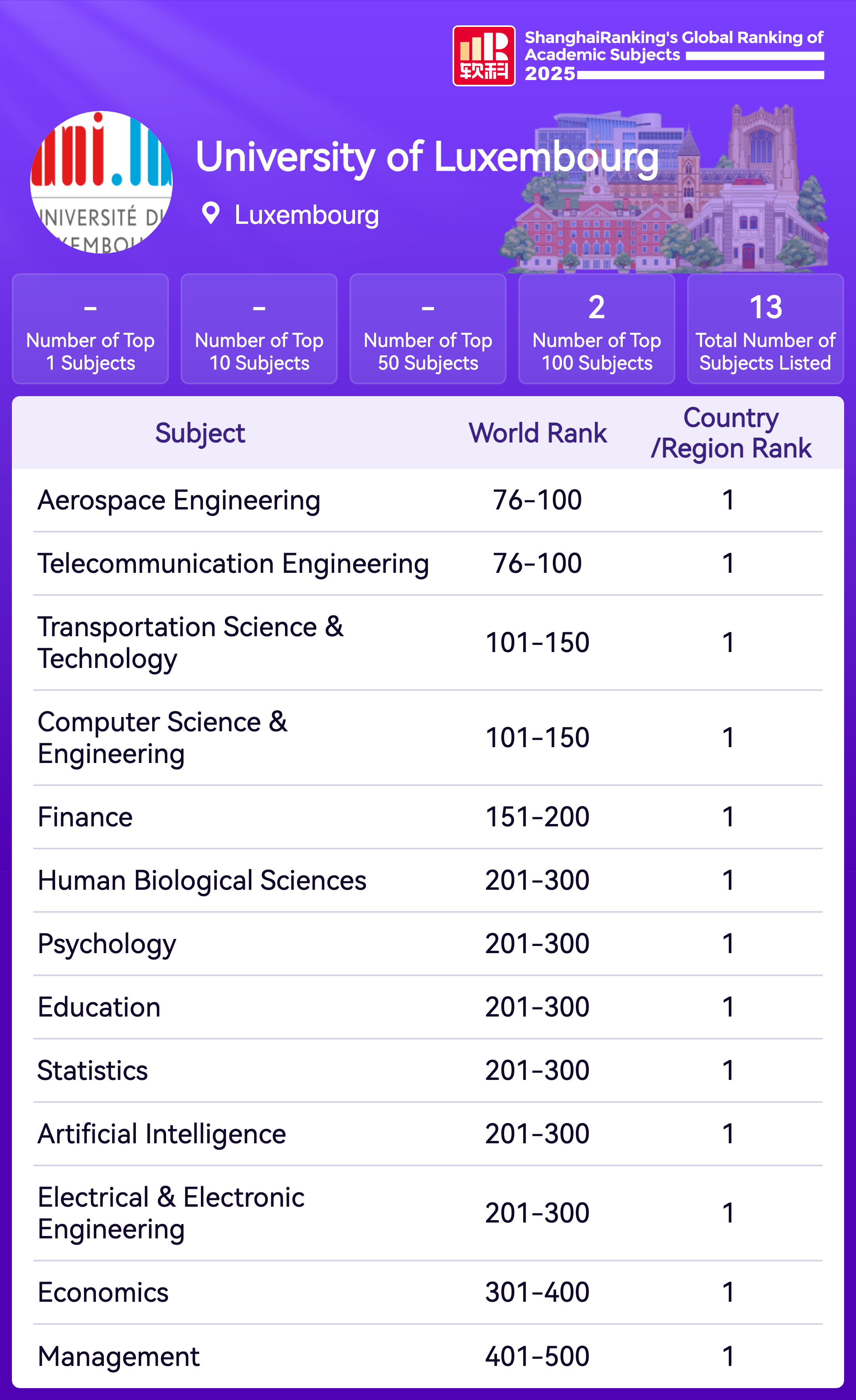Select the Number of Top 1 Subjects card
The image size is (856, 1400).
90,329
